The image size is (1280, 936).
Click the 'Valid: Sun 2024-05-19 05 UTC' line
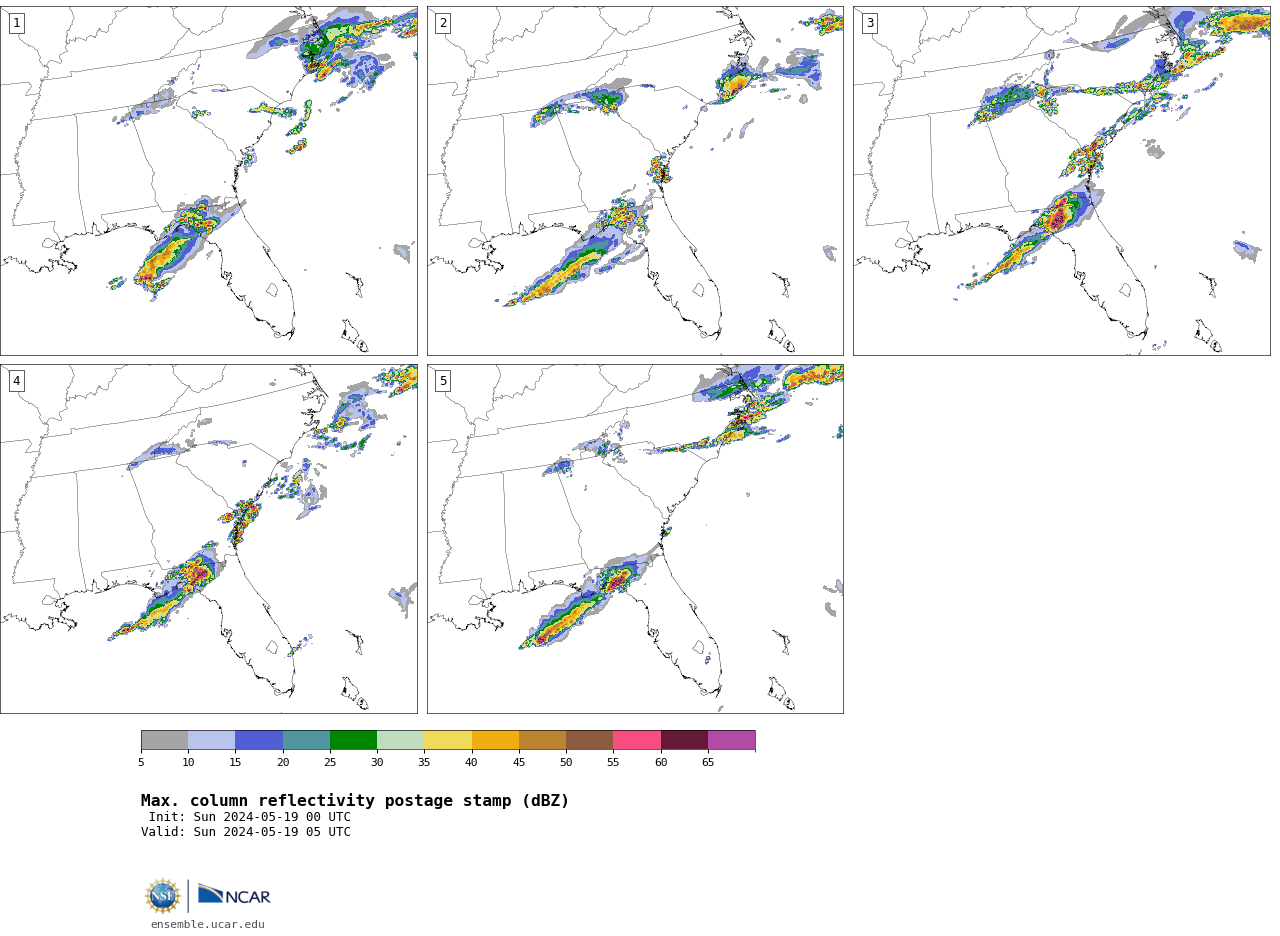point(246,832)
